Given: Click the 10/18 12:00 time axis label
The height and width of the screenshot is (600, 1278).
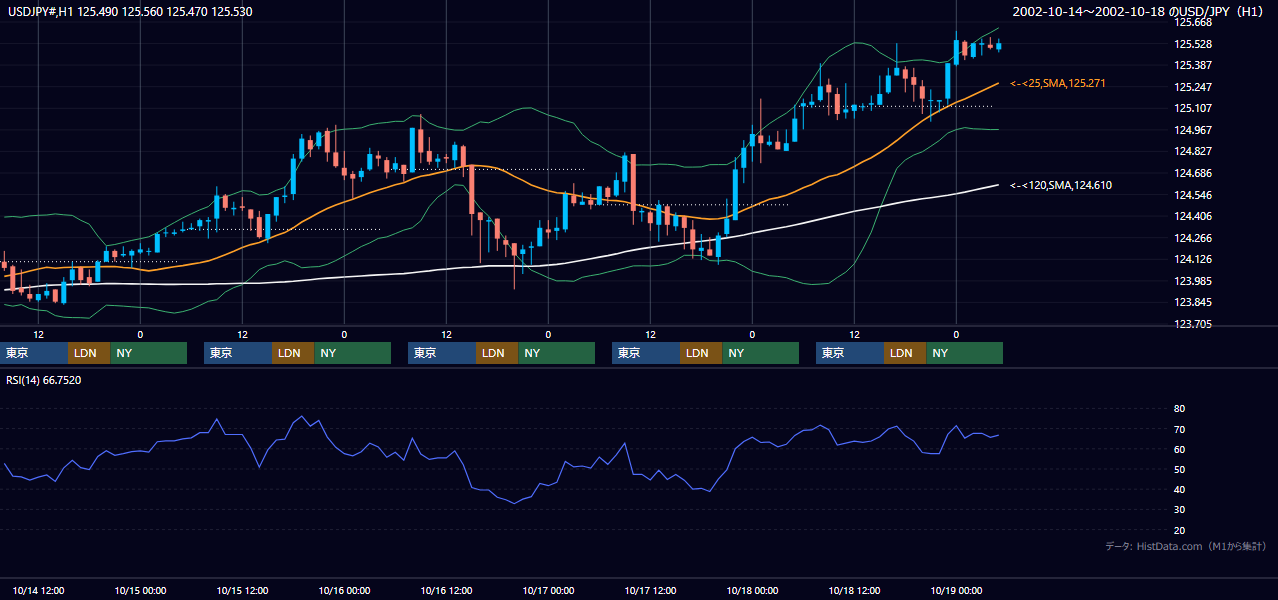Looking at the screenshot, I should point(854,591).
